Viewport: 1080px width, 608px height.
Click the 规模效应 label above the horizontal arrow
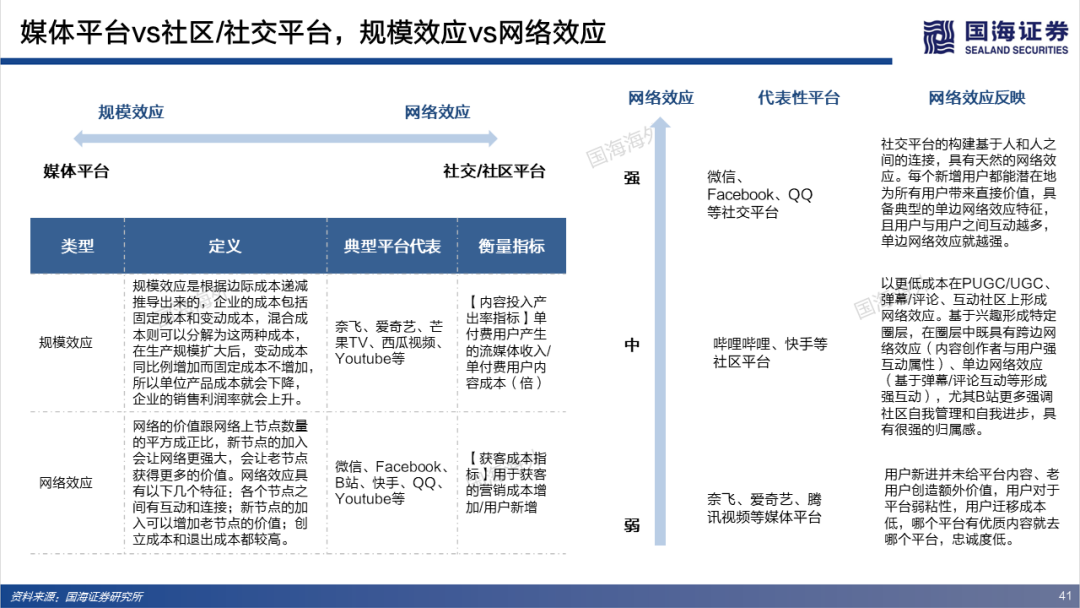tap(131, 112)
